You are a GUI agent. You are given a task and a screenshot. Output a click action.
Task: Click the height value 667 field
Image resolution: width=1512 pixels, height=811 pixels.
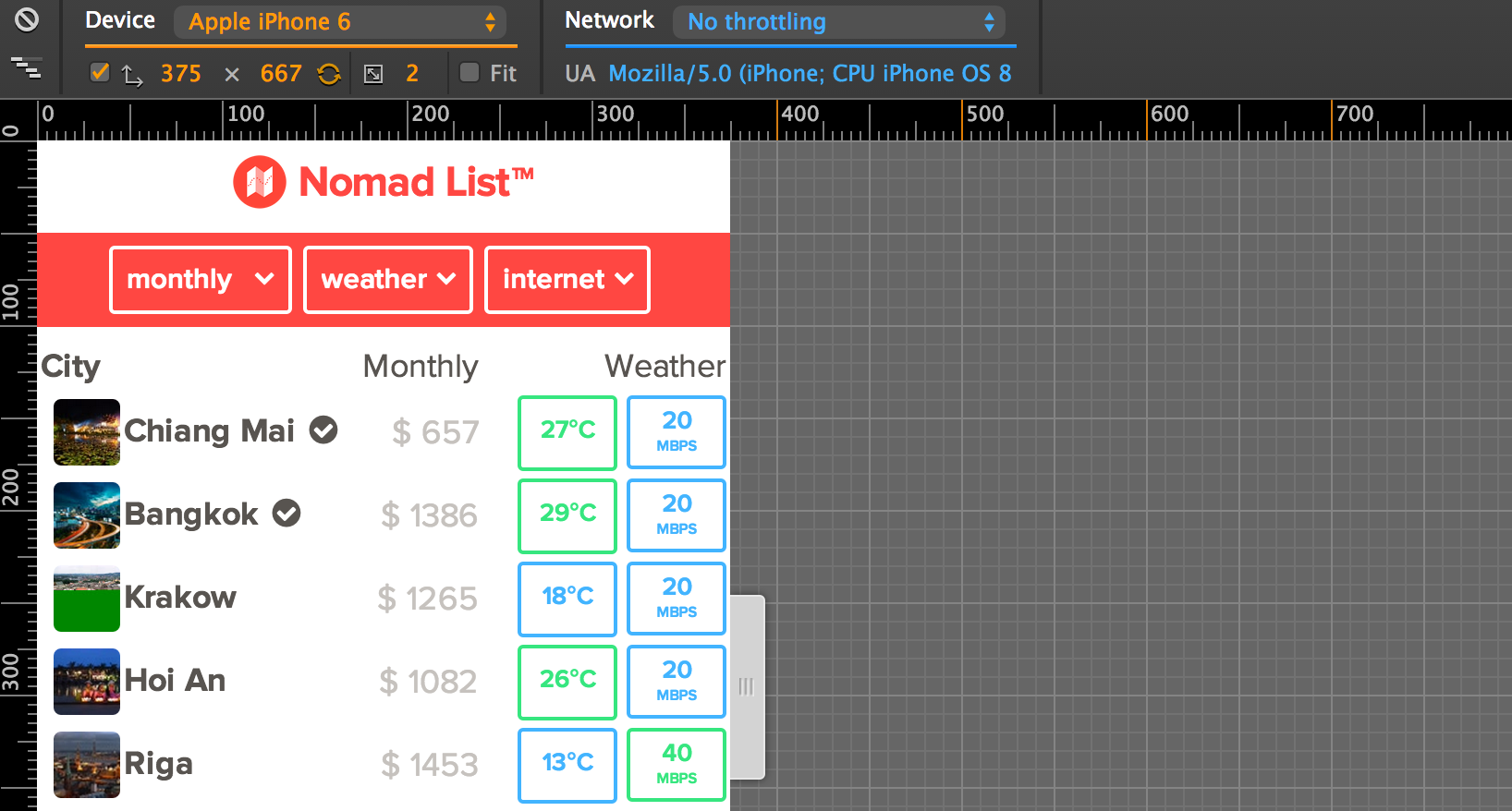tap(281, 74)
